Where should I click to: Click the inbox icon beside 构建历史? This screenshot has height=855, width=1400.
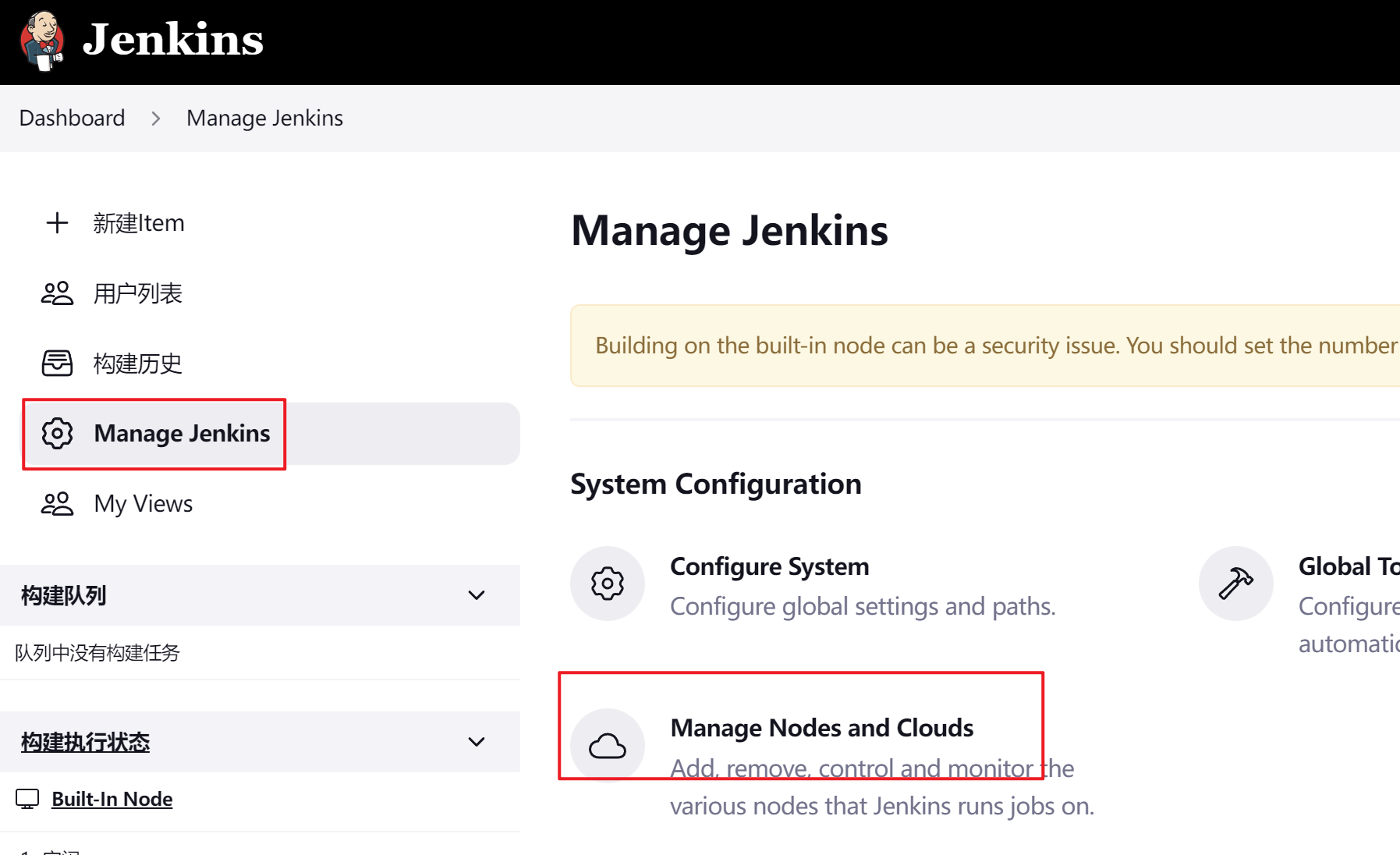[x=57, y=364]
